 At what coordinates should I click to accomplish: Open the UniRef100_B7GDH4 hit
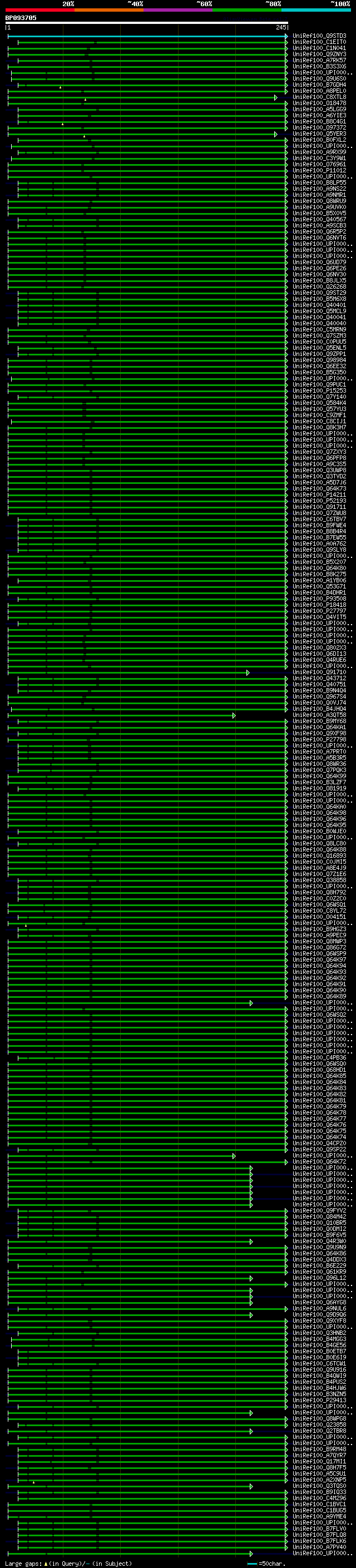point(319,85)
